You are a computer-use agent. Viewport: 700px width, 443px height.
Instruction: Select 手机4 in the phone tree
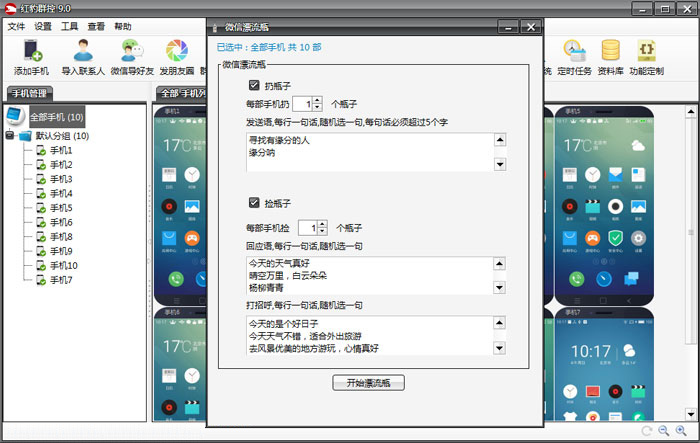(x=60, y=193)
